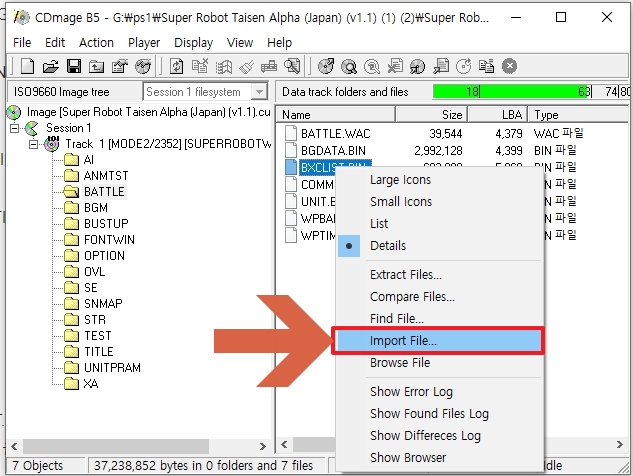Click the round gray X stop icon

click(x=509, y=66)
